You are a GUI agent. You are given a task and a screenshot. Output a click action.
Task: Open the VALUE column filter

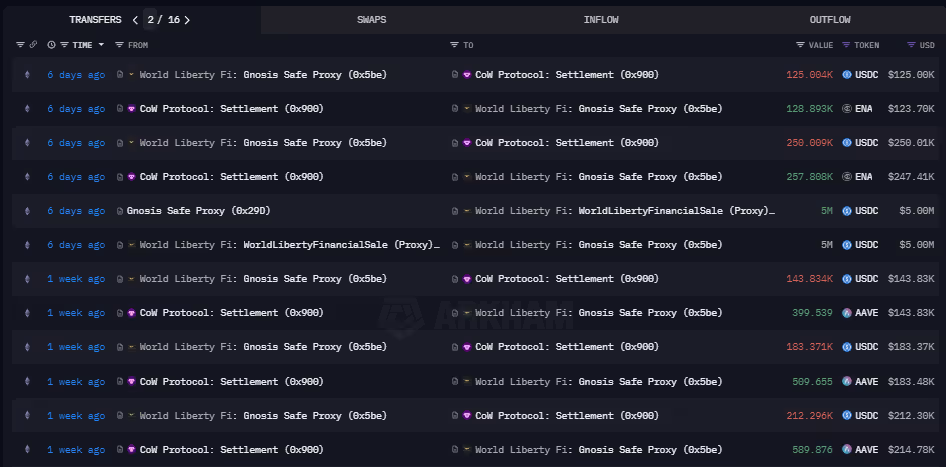coord(801,45)
